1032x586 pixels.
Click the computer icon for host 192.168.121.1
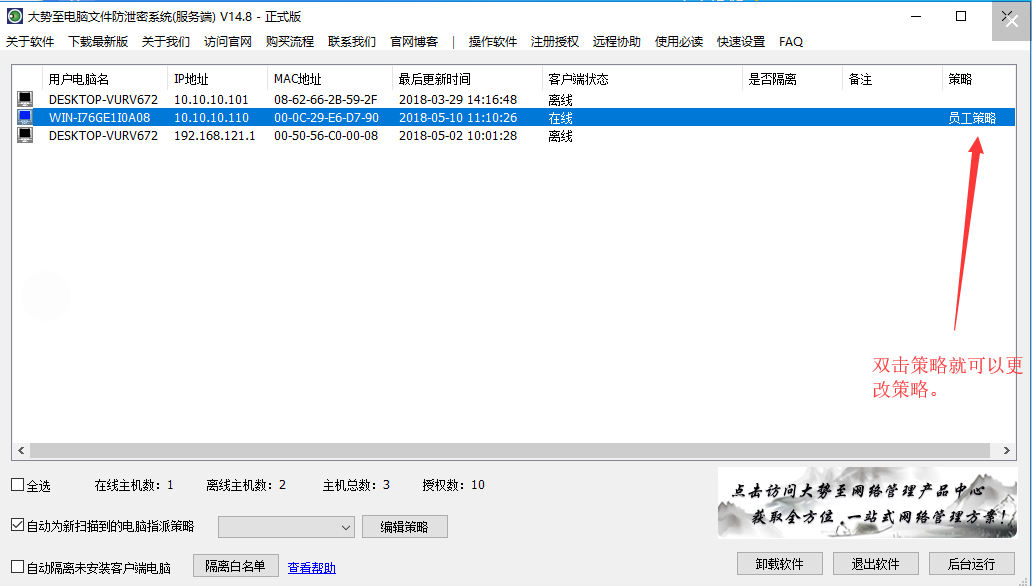pyautogui.click(x=25, y=135)
